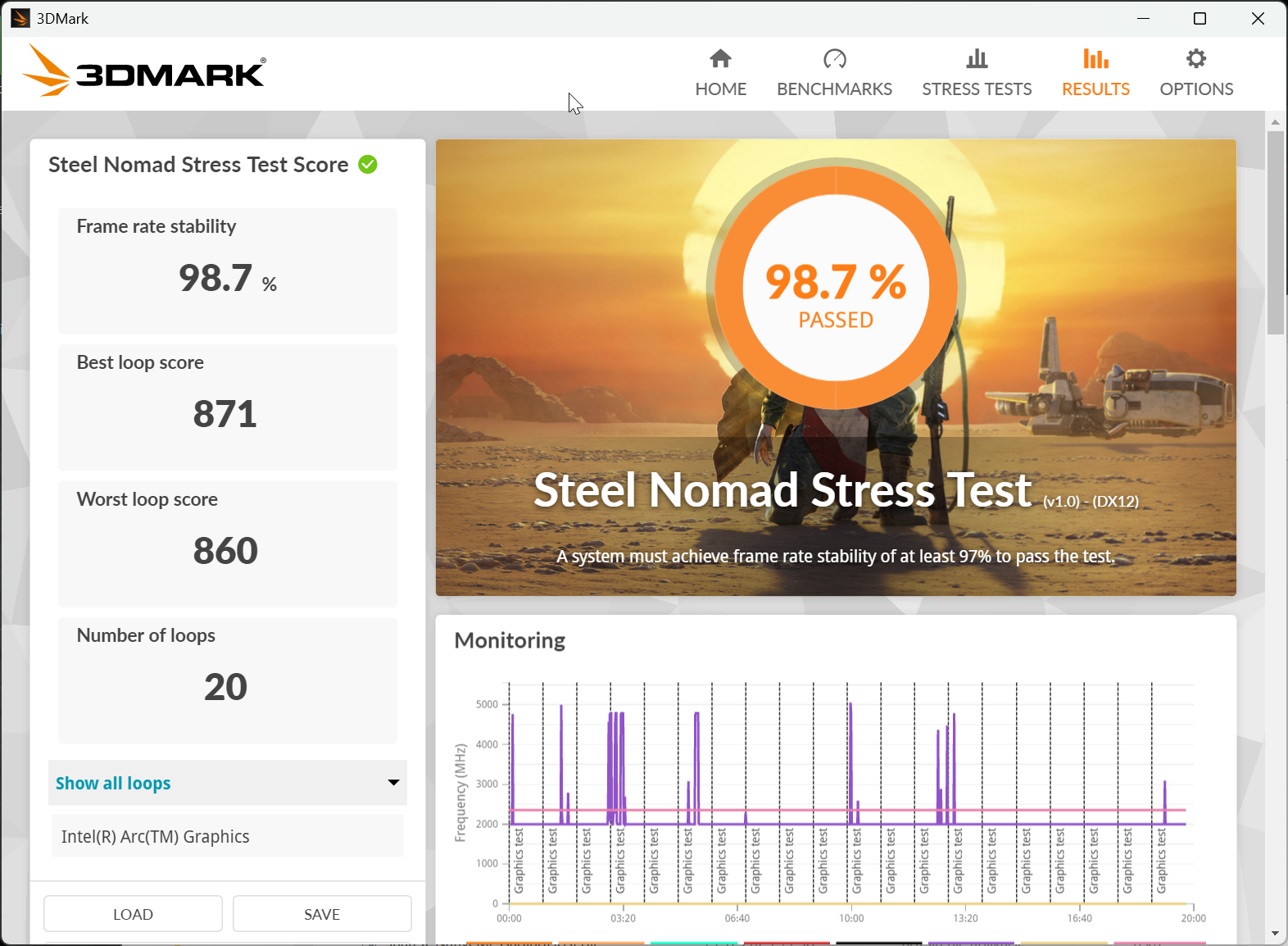Select the number of loops value "20"
This screenshot has height=946, width=1288.
coord(225,687)
